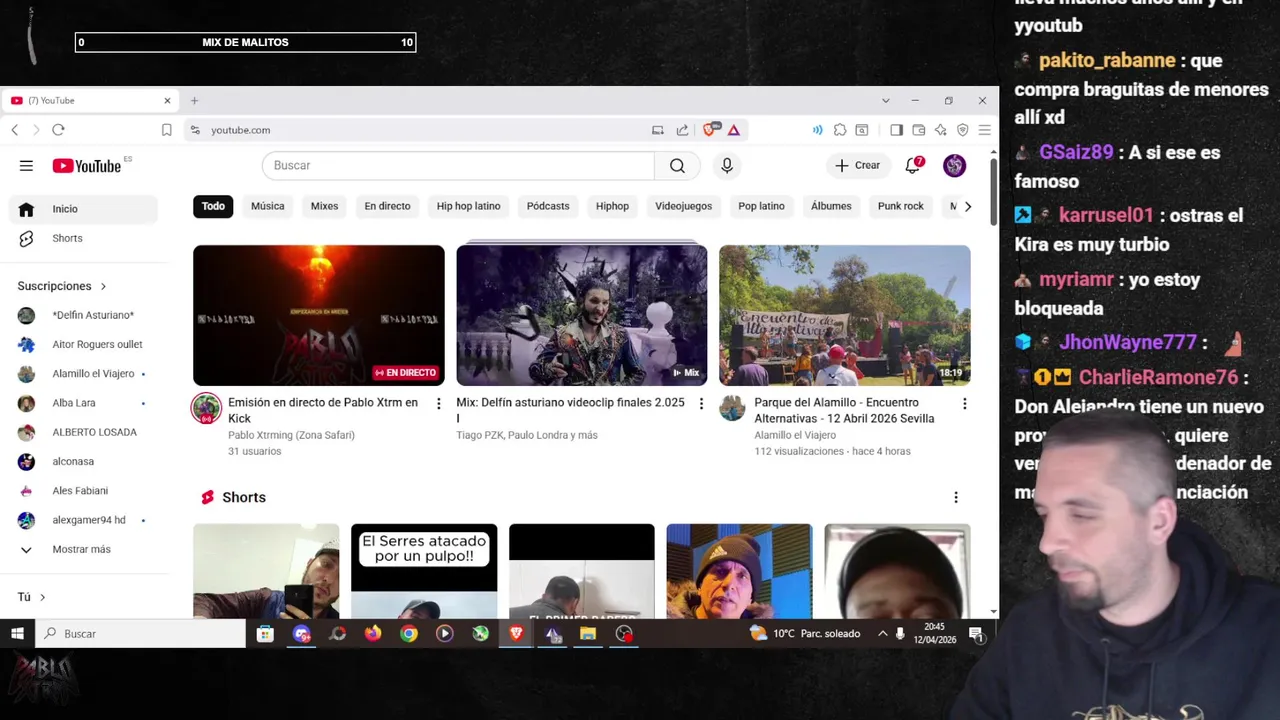The height and width of the screenshot is (720, 1280).
Task: Click the Brave VPN shield icon
Action: [962, 130]
